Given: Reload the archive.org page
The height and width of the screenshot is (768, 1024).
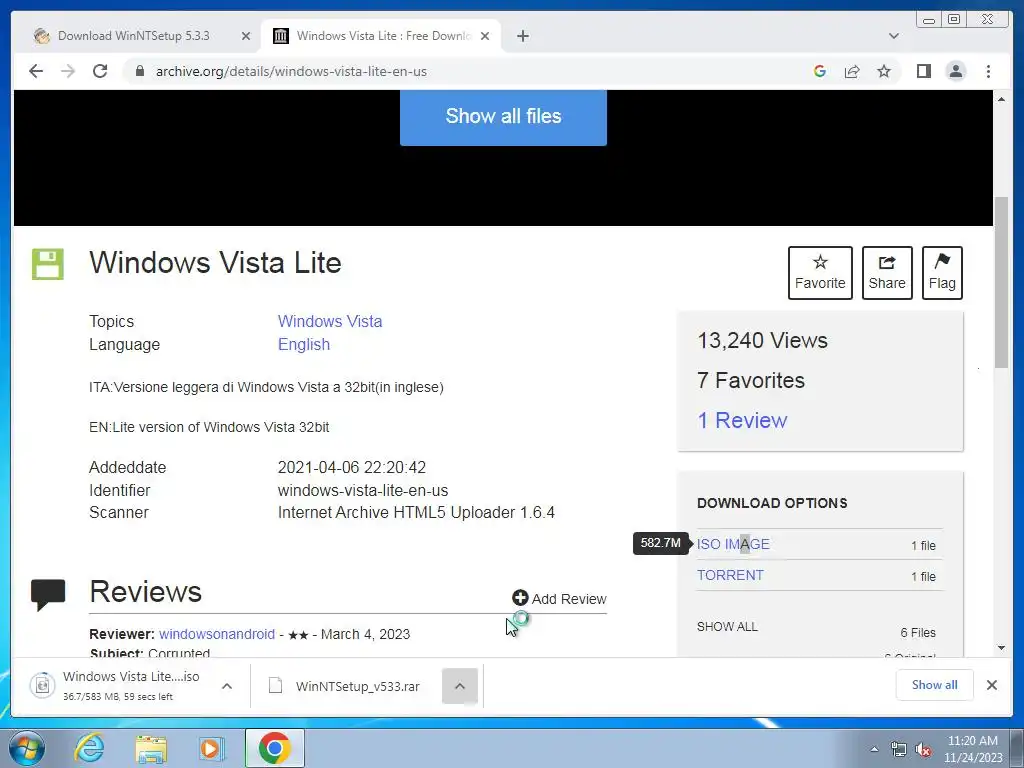Looking at the screenshot, I should click(x=100, y=71).
